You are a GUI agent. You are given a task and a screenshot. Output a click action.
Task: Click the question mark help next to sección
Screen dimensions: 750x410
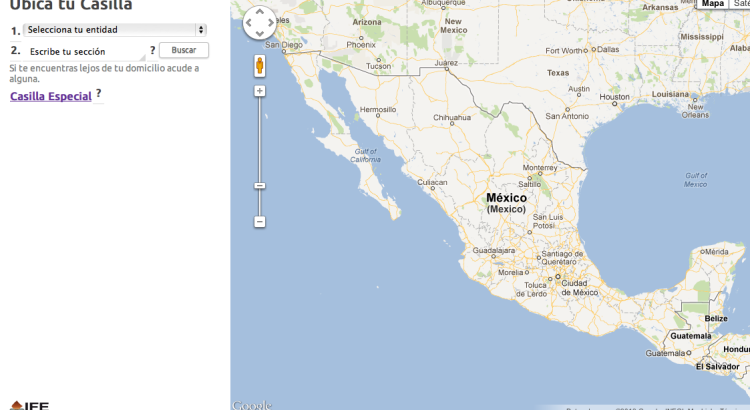pyautogui.click(x=153, y=50)
